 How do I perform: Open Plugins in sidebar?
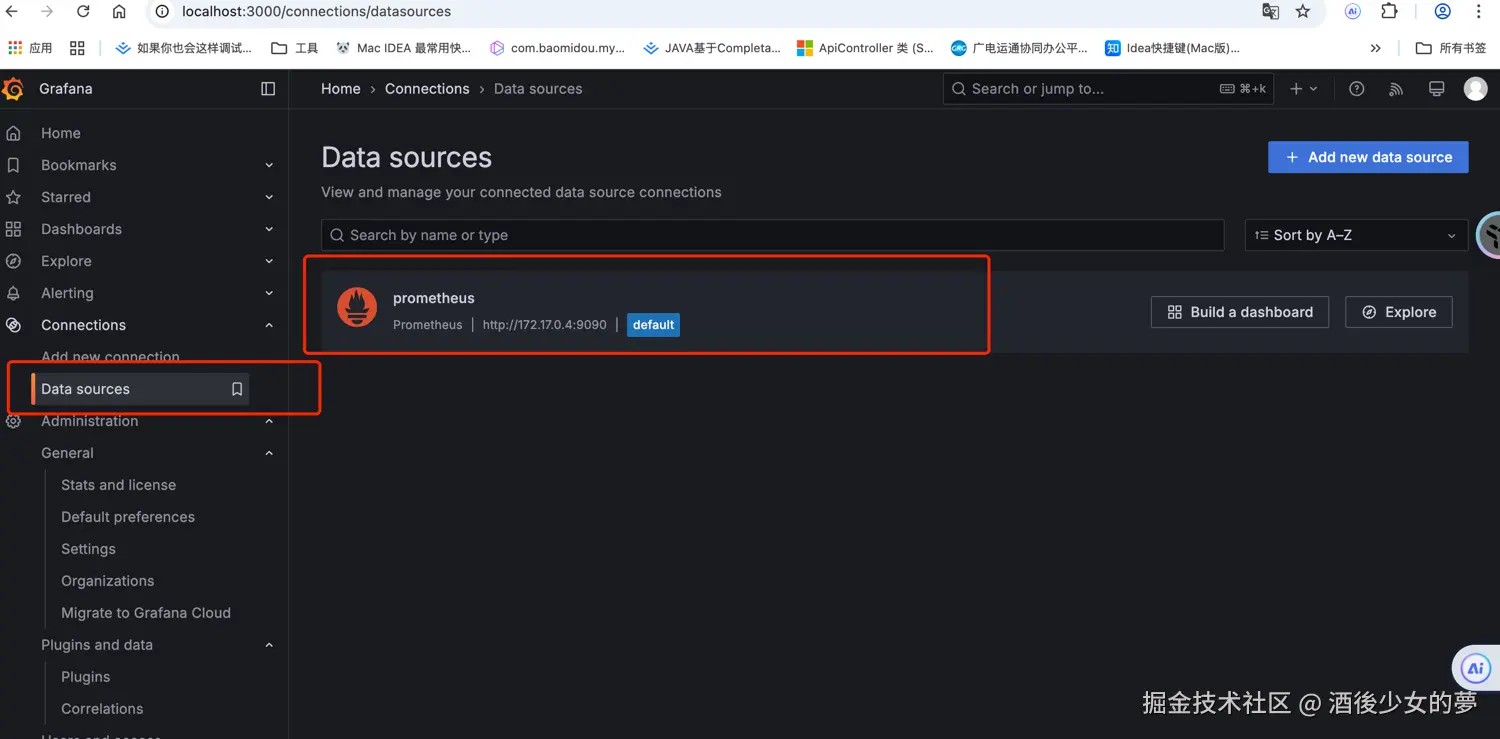pyautogui.click(x=86, y=677)
